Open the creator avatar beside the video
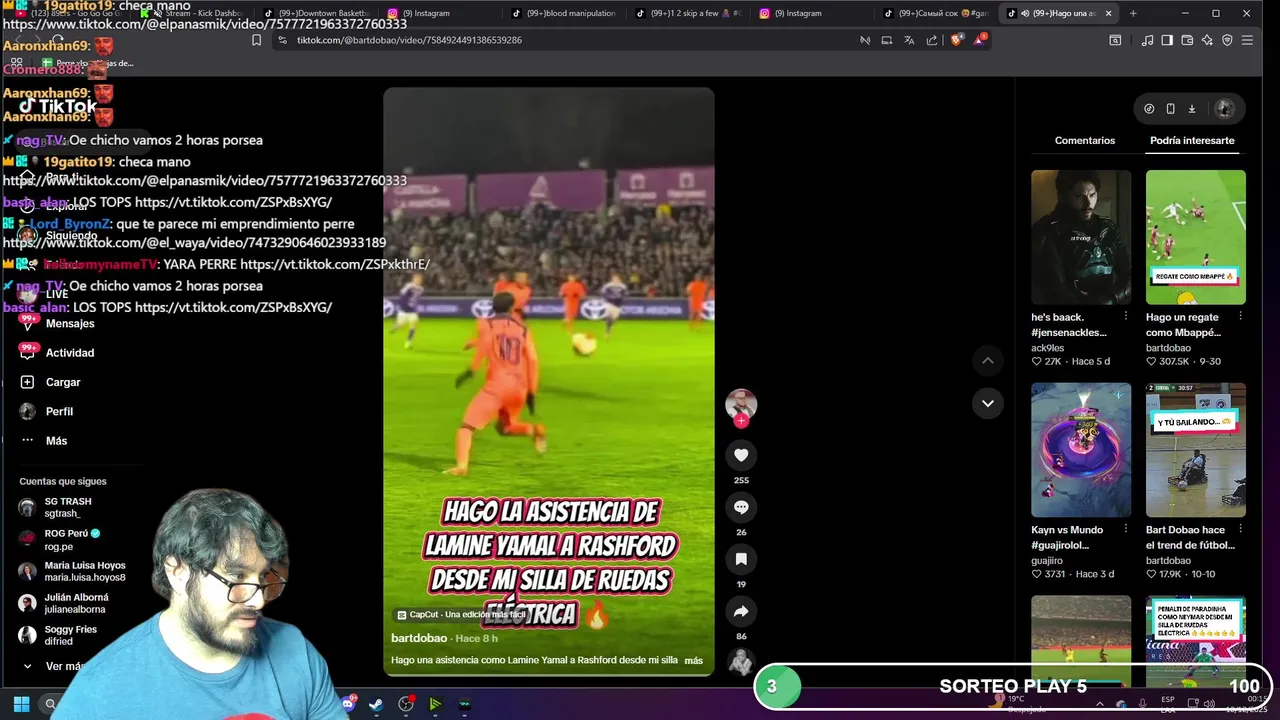1280x720 pixels. pos(741,404)
